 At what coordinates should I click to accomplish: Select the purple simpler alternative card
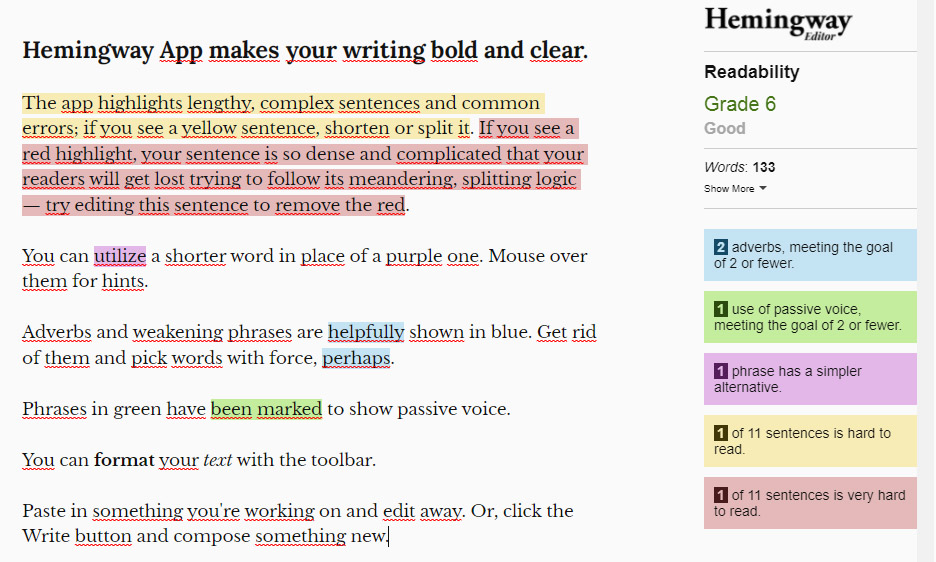(x=810, y=379)
